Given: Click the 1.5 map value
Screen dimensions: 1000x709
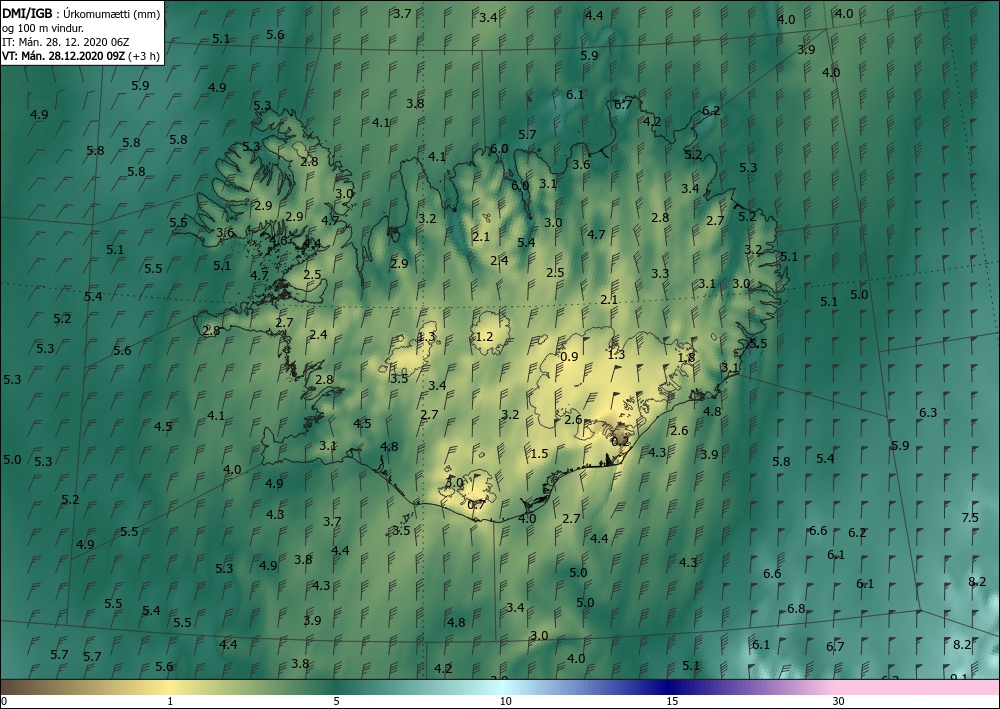Looking at the screenshot, I should (540, 453).
